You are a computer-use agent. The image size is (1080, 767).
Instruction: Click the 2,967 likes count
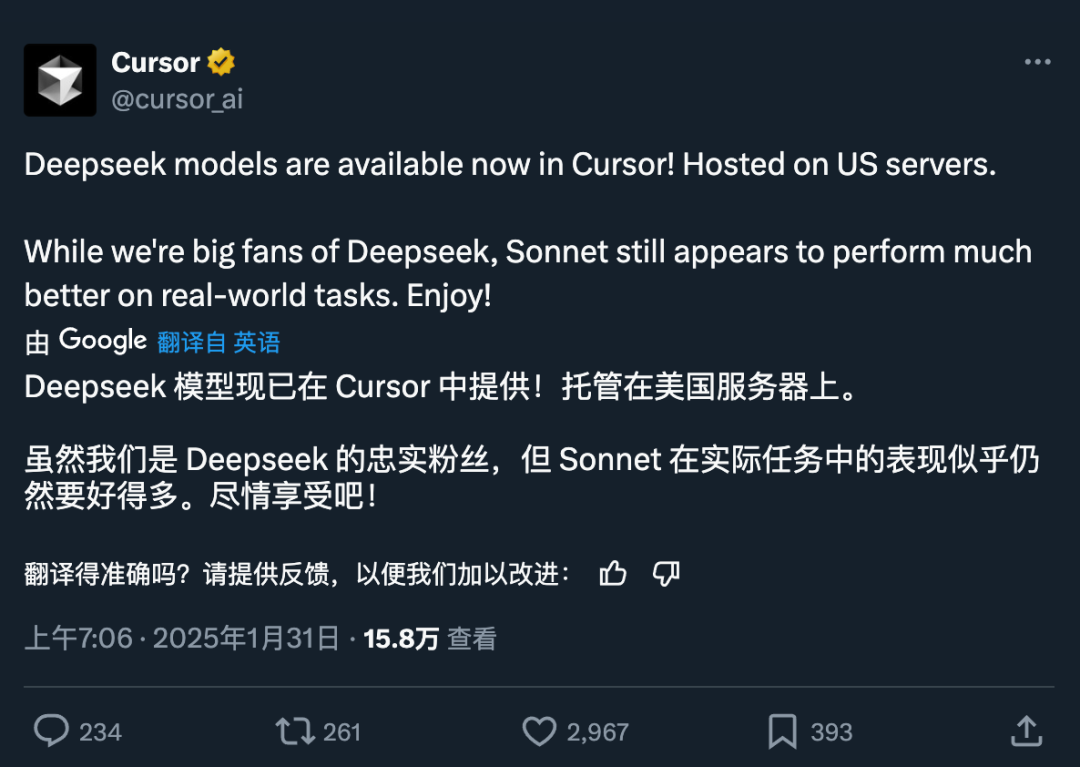point(598,732)
